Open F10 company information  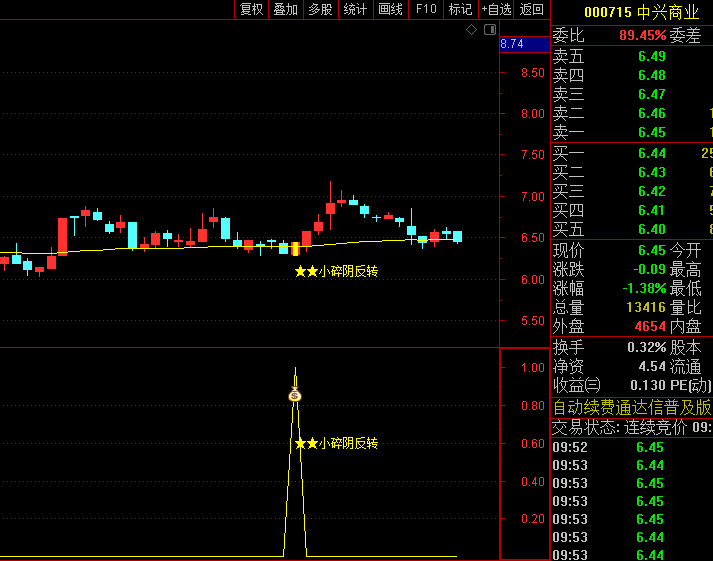(426, 9)
